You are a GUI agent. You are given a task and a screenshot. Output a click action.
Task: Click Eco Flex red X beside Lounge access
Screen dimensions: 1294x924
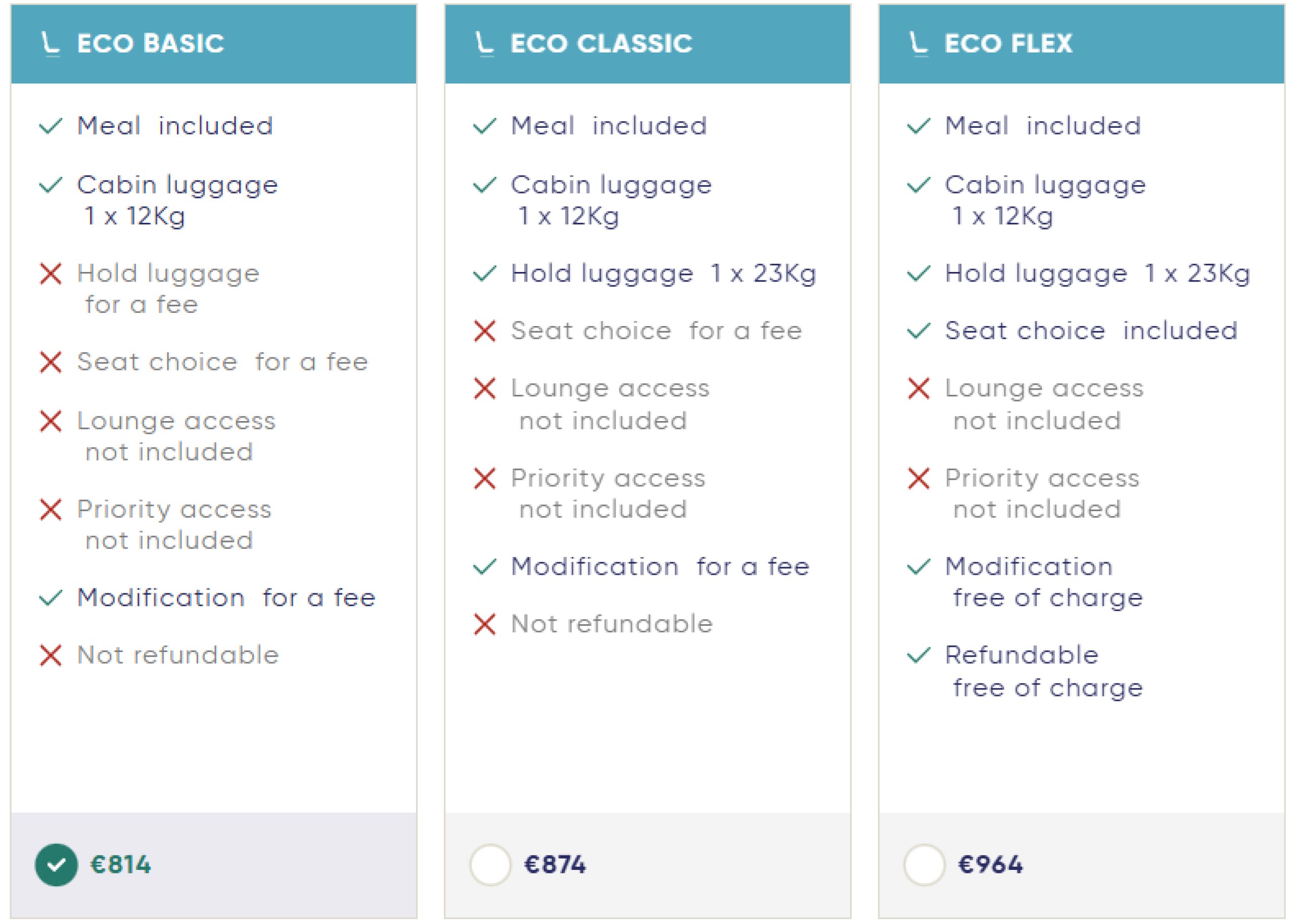click(x=918, y=389)
